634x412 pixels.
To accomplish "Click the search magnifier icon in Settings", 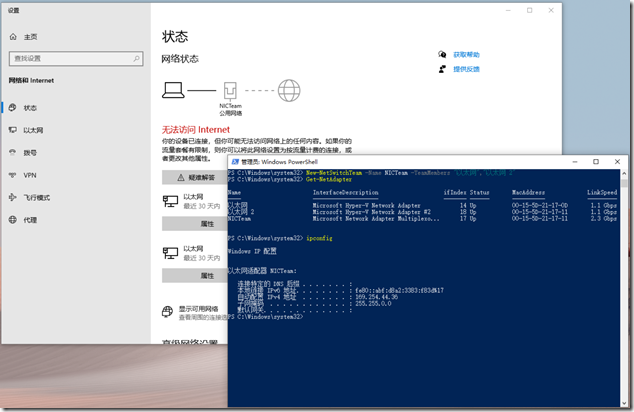I will [137, 59].
